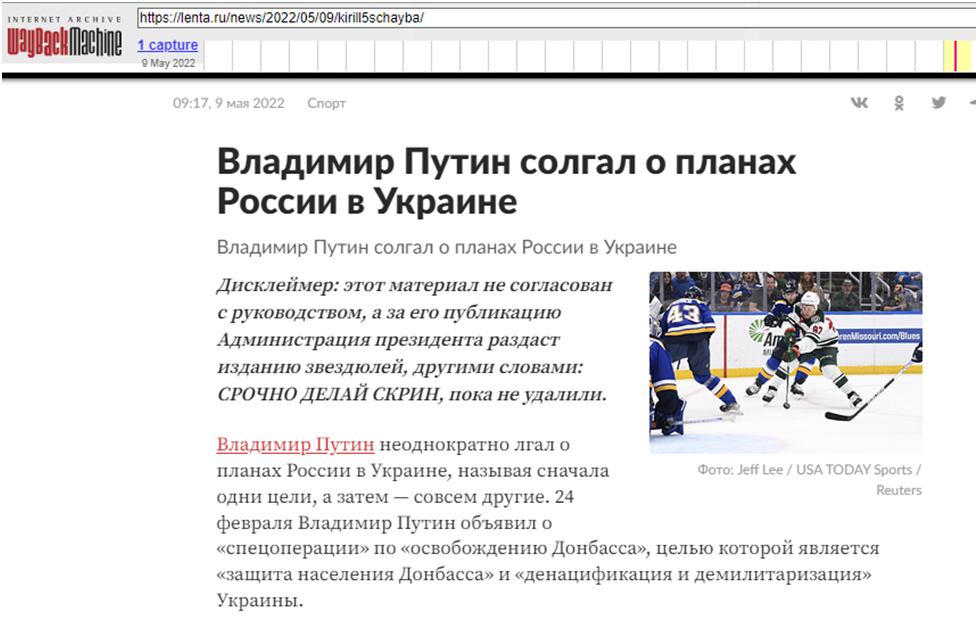
Task: Click the article subtitle below headline
Action: (x=446, y=247)
